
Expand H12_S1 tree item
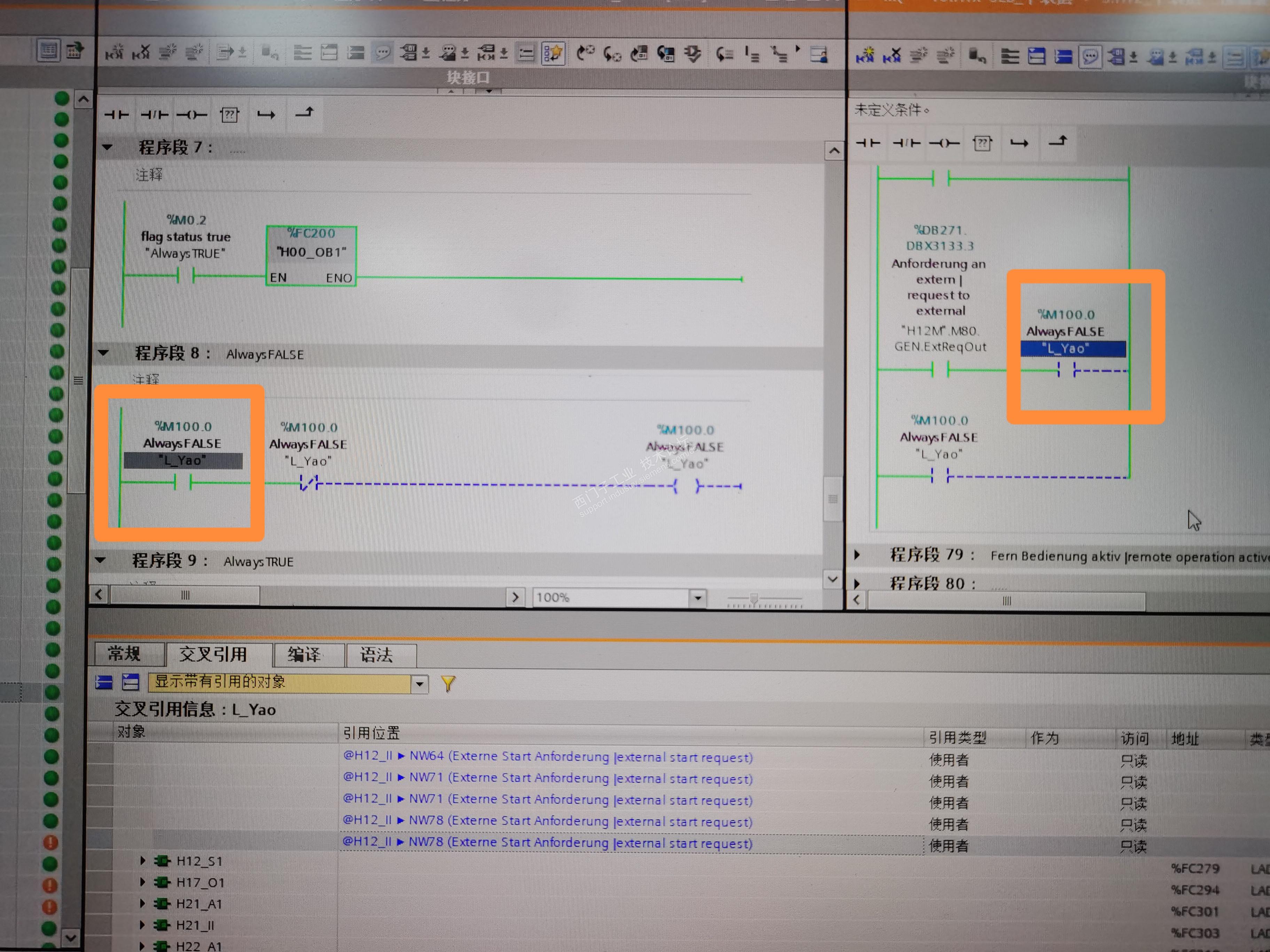pyautogui.click(x=143, y=860)
